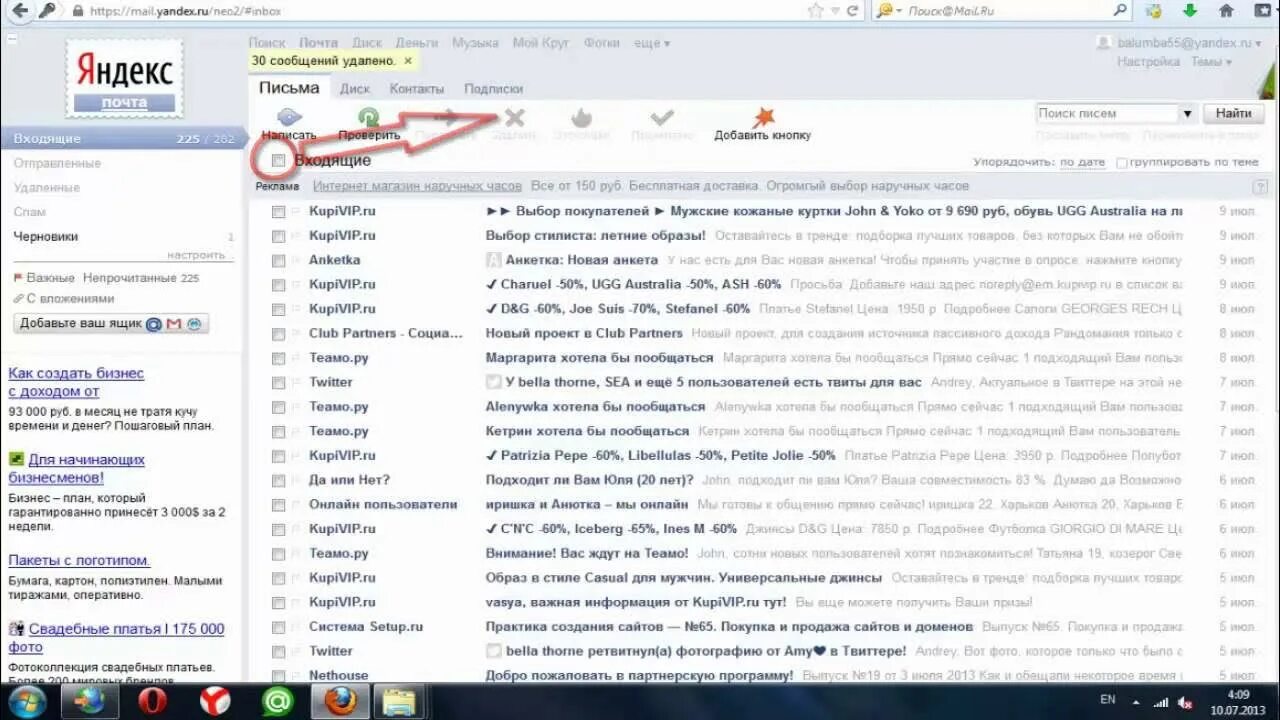The width and height of the screenshot is (1280, 720).
Task: Open the search-letters dropdown arrow
Action: pos(1187,113)
